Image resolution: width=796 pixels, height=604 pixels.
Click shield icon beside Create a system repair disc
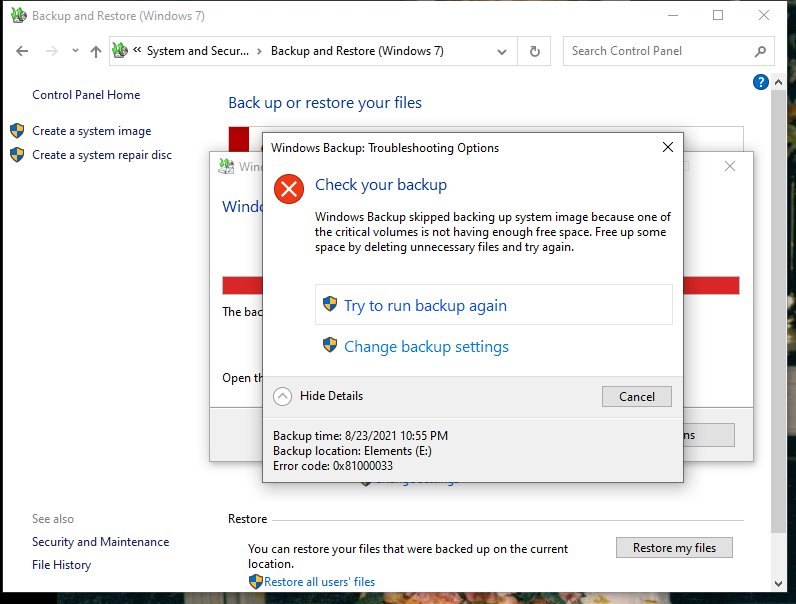[x=17, y=154]
